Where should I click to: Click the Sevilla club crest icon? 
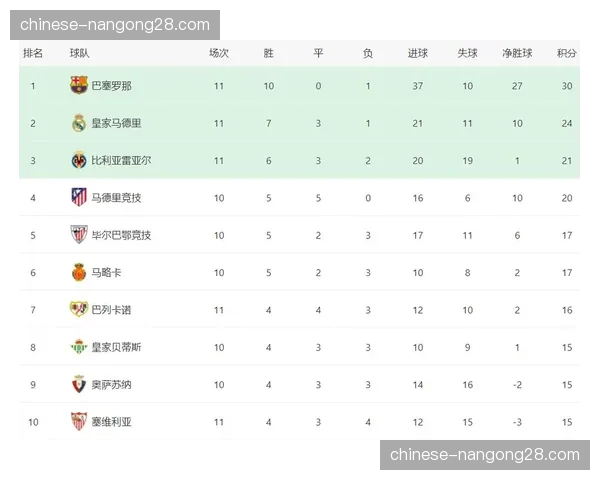coord(79,422)
